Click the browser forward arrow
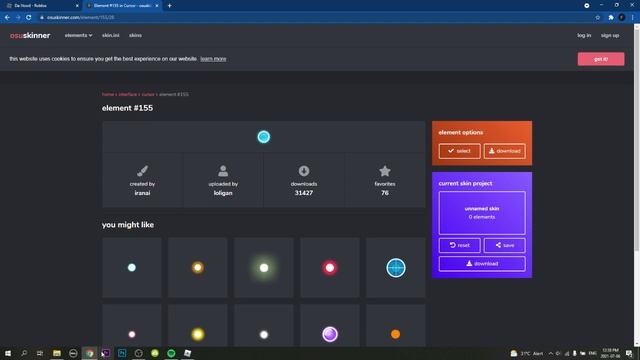Image resolution: width=640 pixels, height=360 pixels. tap(18, 18)
